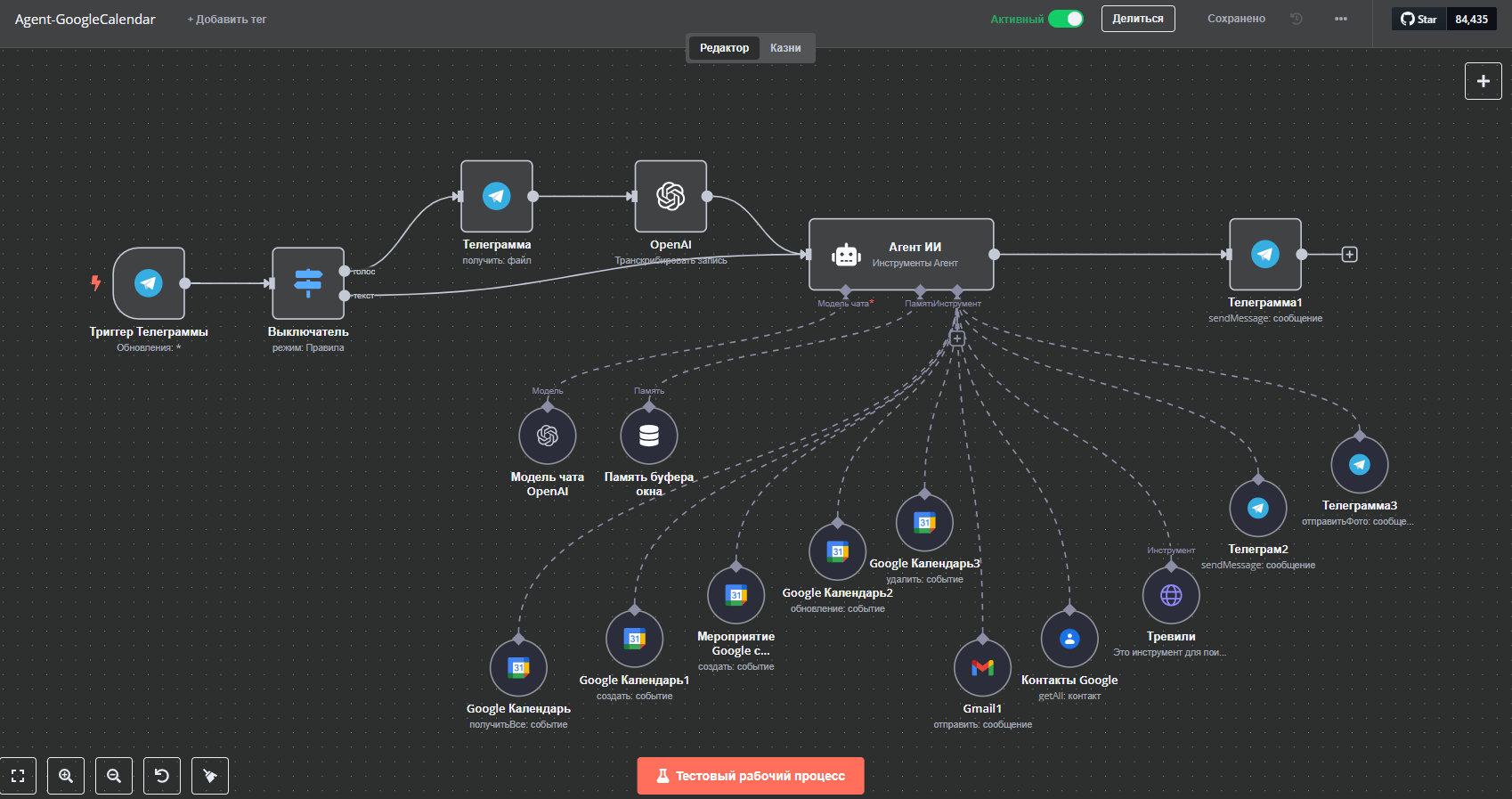The width and height of the screenshot is (1512, 799).
Task: Expand the plus connector after Телеграмма1
Action: pos(1350,255)
